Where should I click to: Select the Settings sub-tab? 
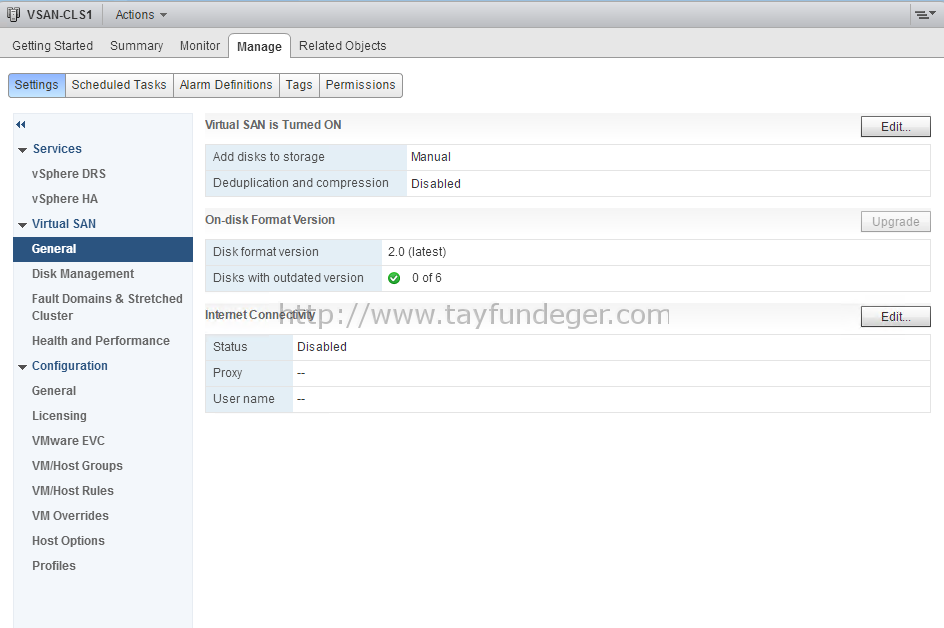point(37,85)
